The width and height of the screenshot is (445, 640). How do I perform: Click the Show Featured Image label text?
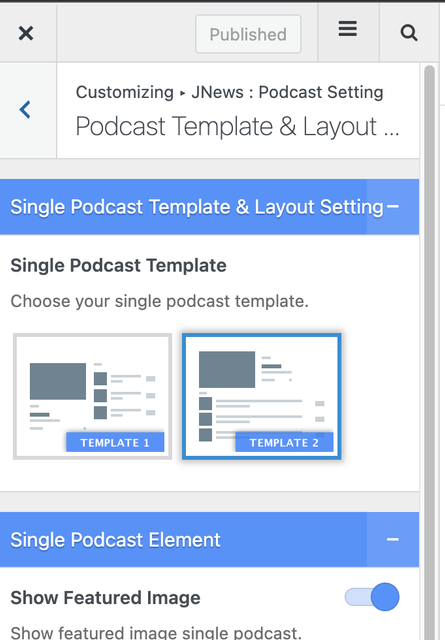click(x=105, y=598)
